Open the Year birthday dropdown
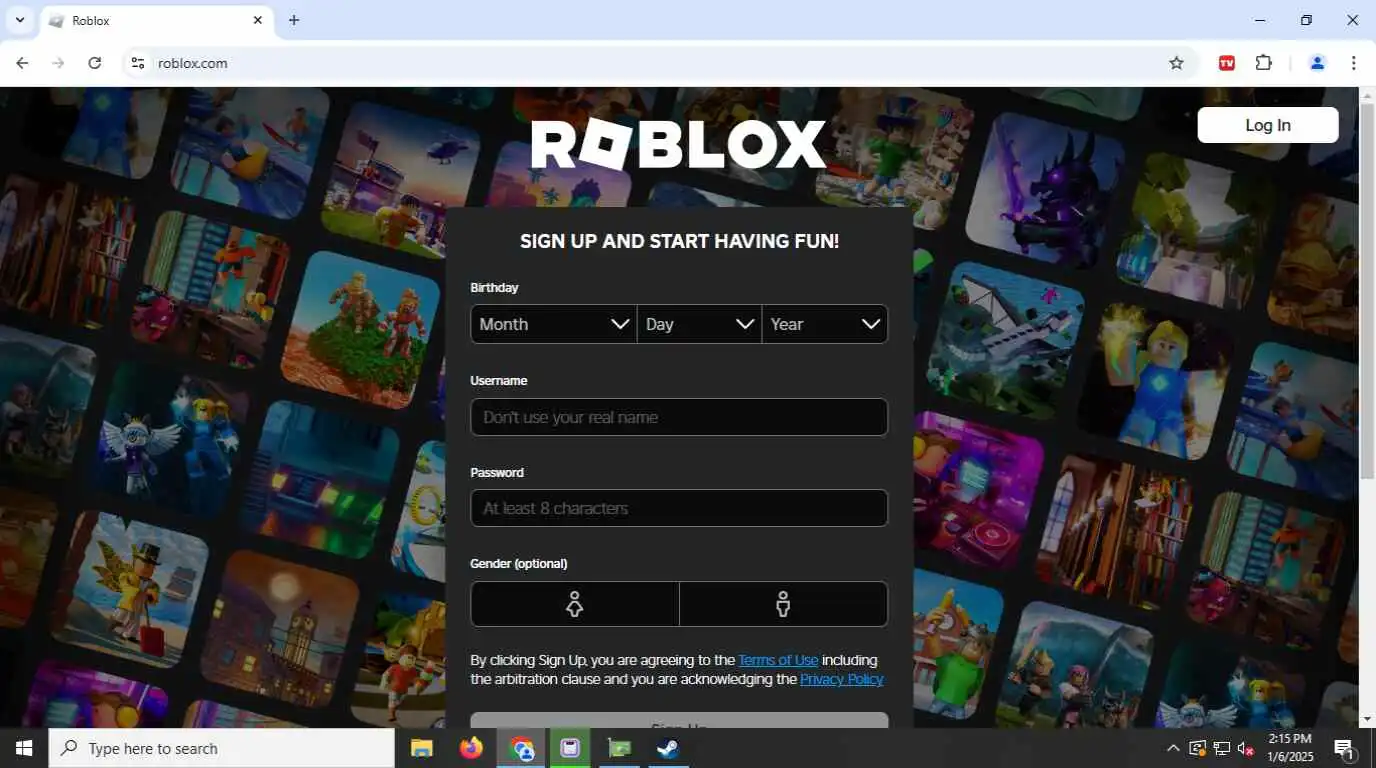The height and width of the screenshot is (768, 1376). coord(825,324)
